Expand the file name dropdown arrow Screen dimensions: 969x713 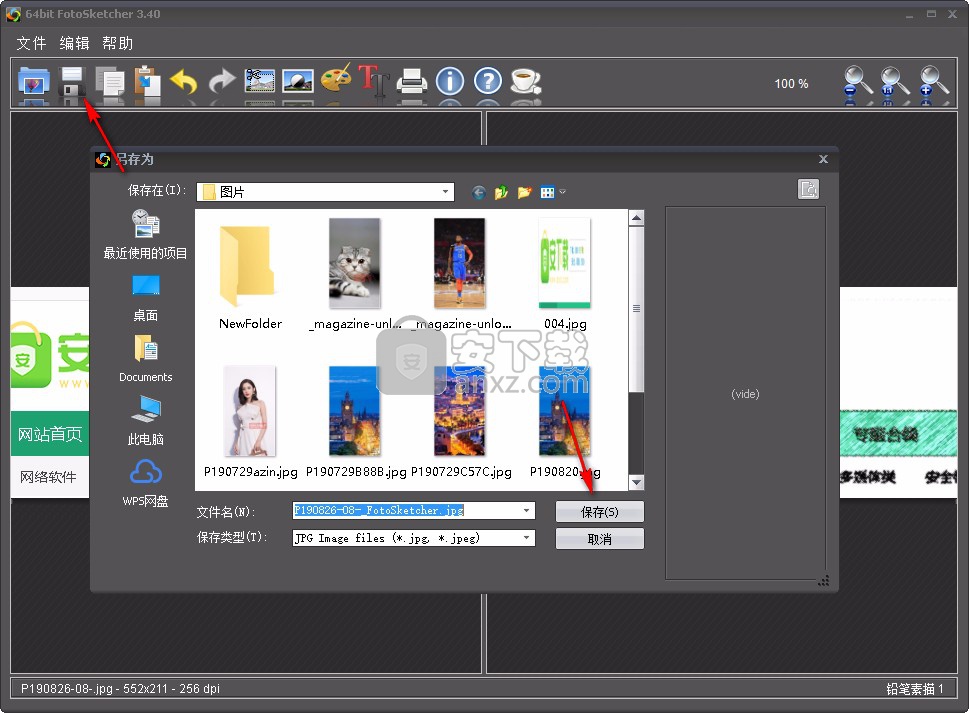pyautogui.click(x=526, y=510)
